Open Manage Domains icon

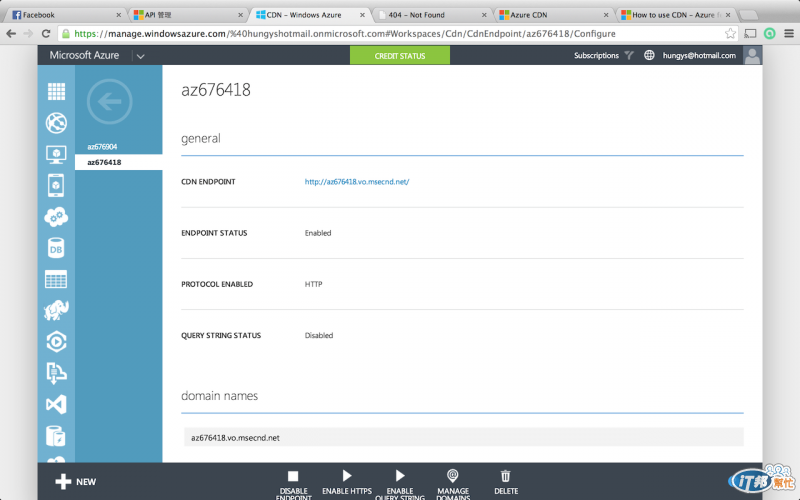pyautogui.click(x=453, y=476)
